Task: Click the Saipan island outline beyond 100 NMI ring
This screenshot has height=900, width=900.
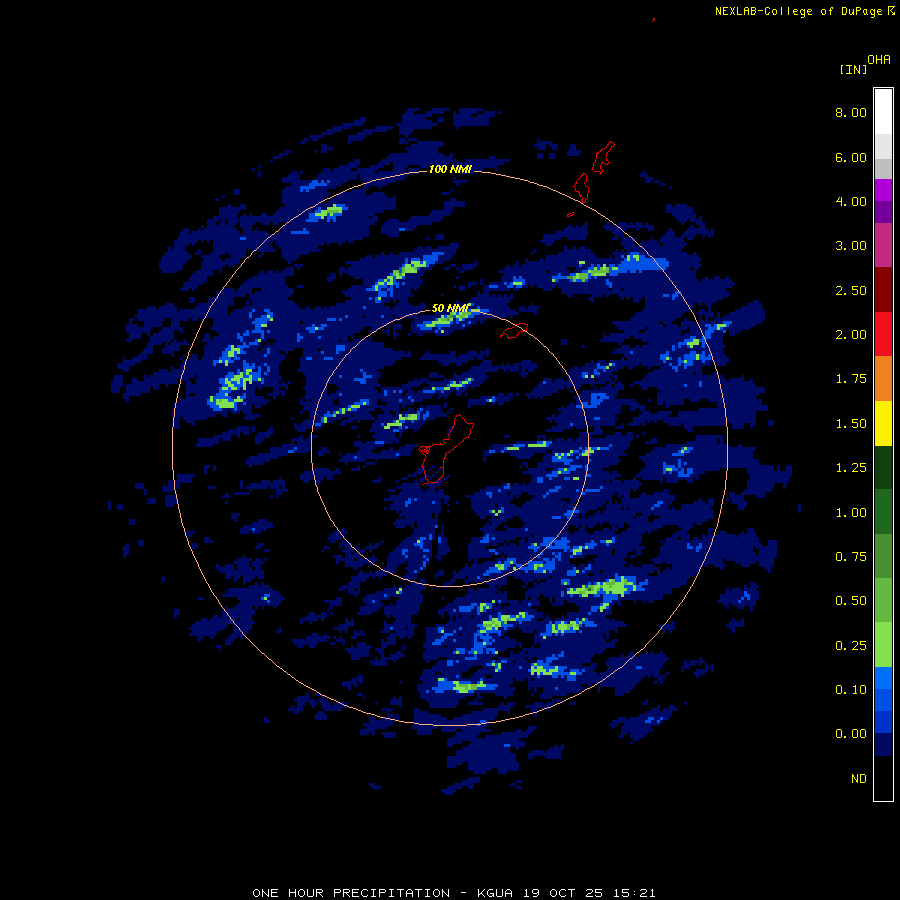Action: pos(603,157)
